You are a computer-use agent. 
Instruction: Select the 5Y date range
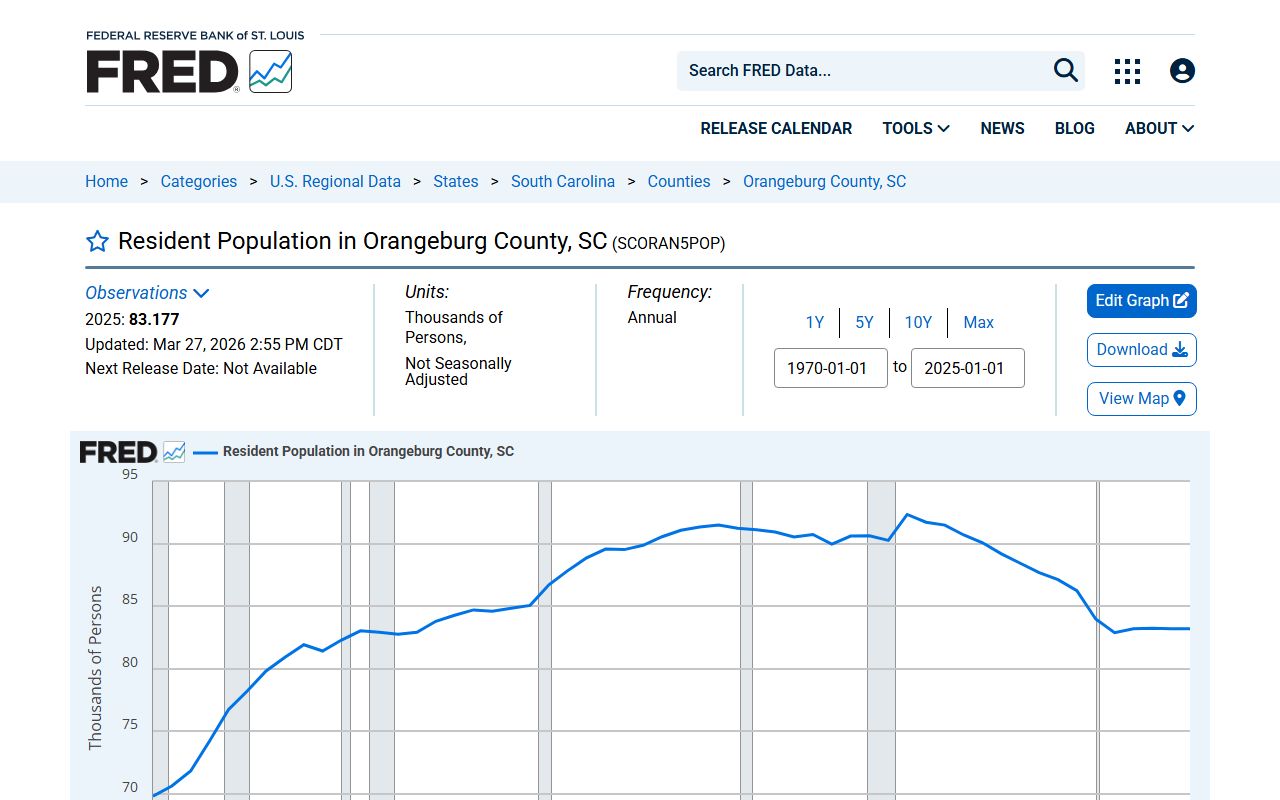(864, 322)
